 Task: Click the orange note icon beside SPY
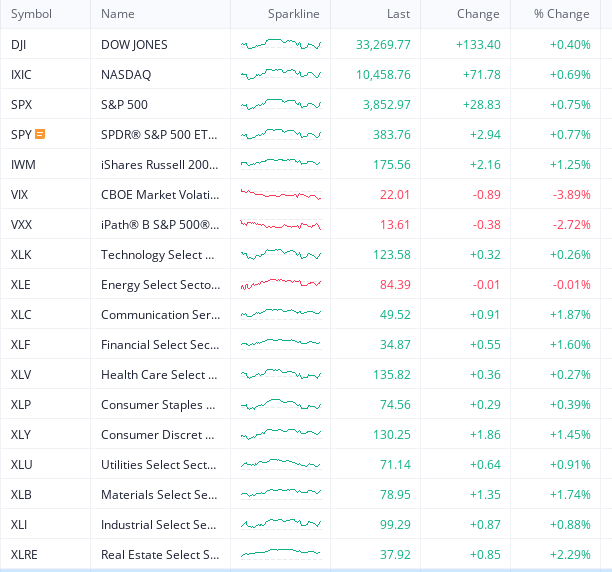coord(40,134)
